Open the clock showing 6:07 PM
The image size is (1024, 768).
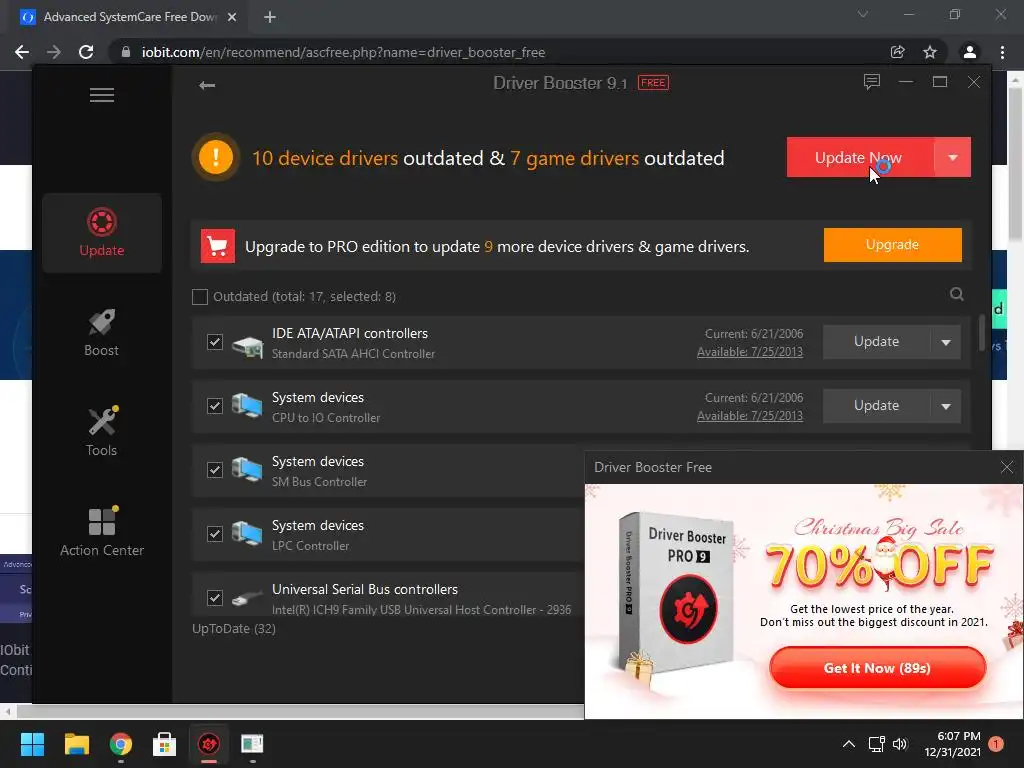point(952,744)
